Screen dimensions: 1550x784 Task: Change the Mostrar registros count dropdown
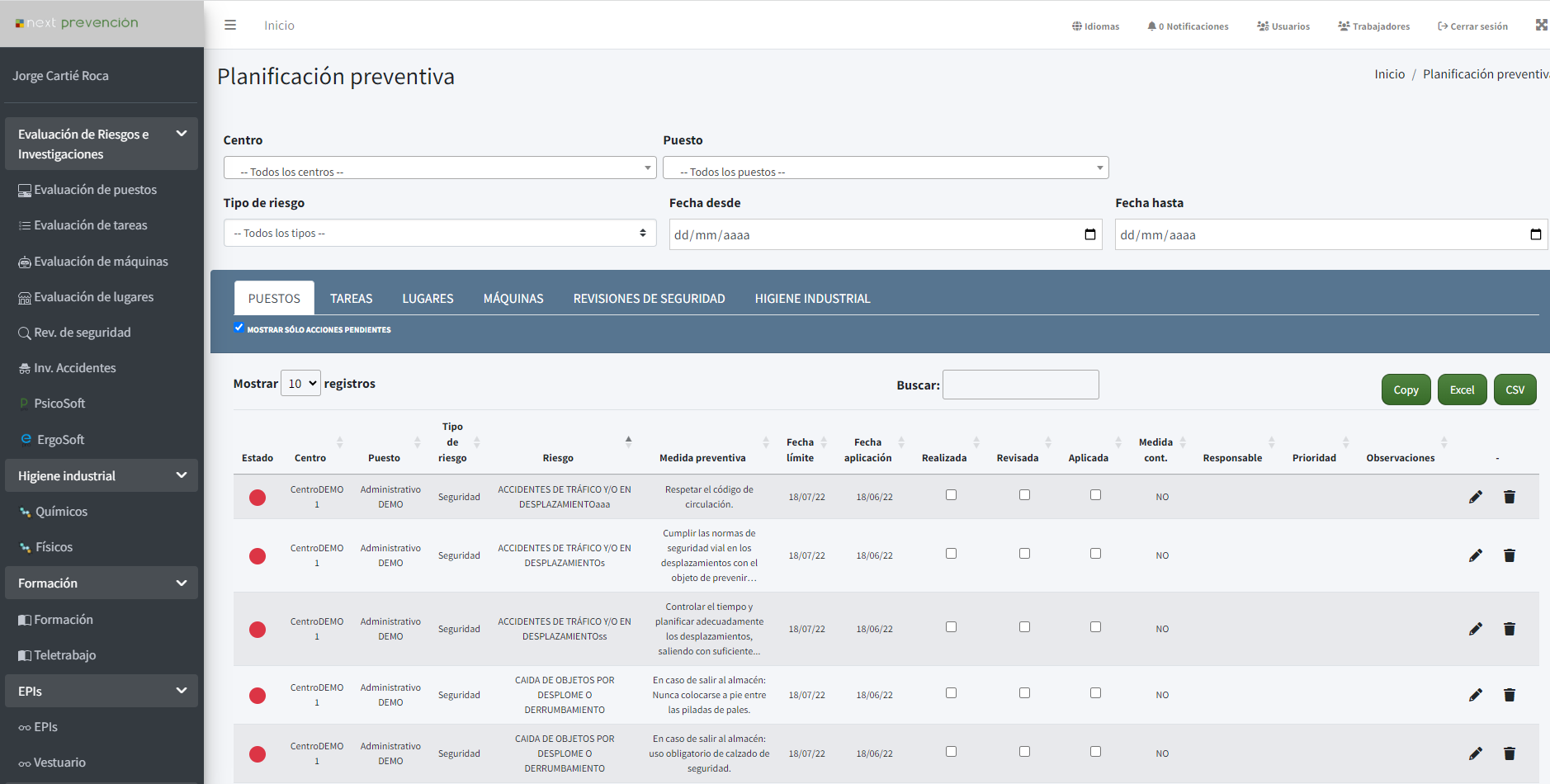coord(300,384)
